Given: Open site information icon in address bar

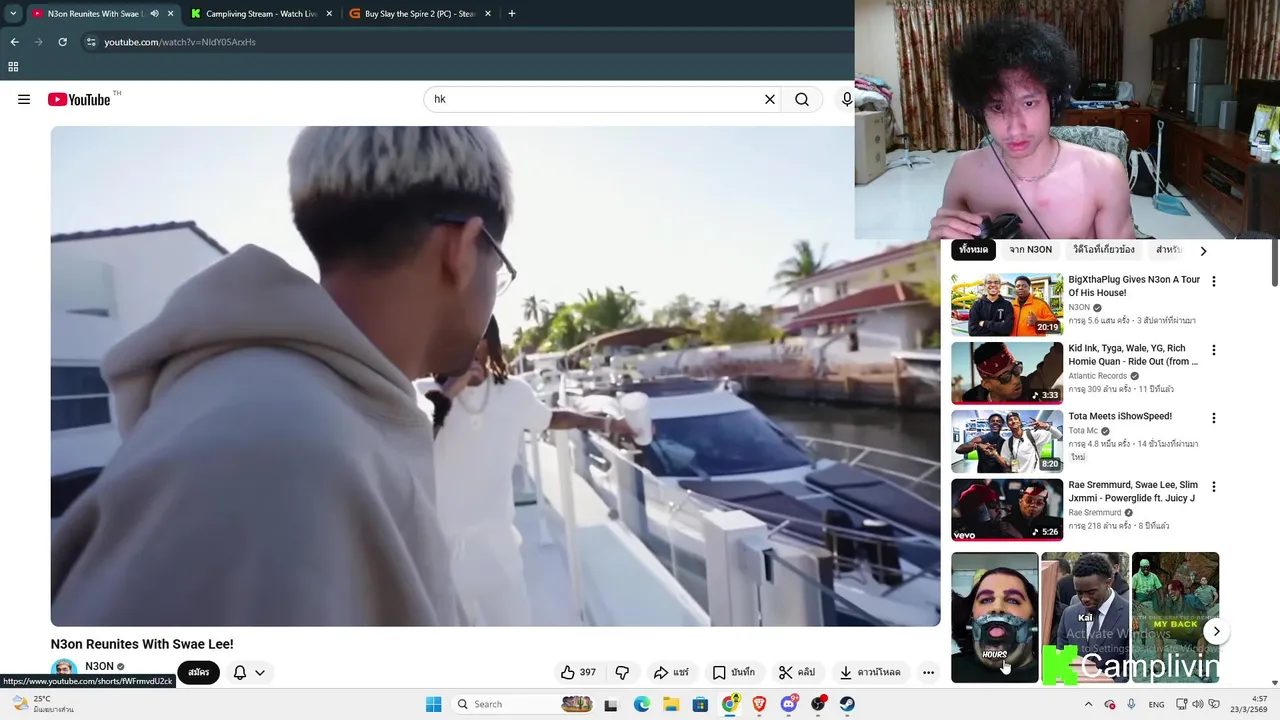Looking at the screenshot, I should pyautogui.click(x=91, y=42).
